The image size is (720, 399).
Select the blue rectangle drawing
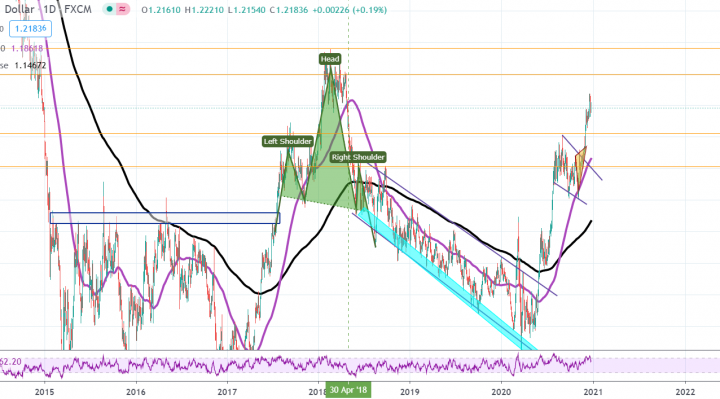(165, 218)
